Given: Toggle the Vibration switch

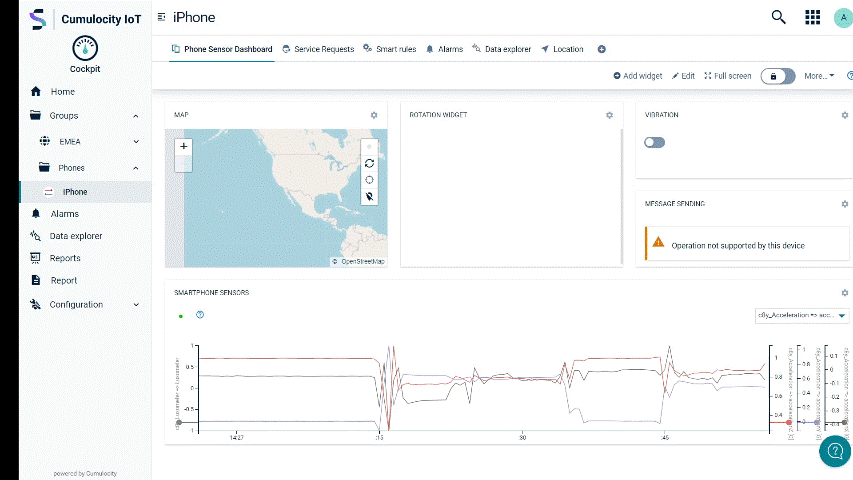Looking at the screenshot, I should [x=654, y=143].
